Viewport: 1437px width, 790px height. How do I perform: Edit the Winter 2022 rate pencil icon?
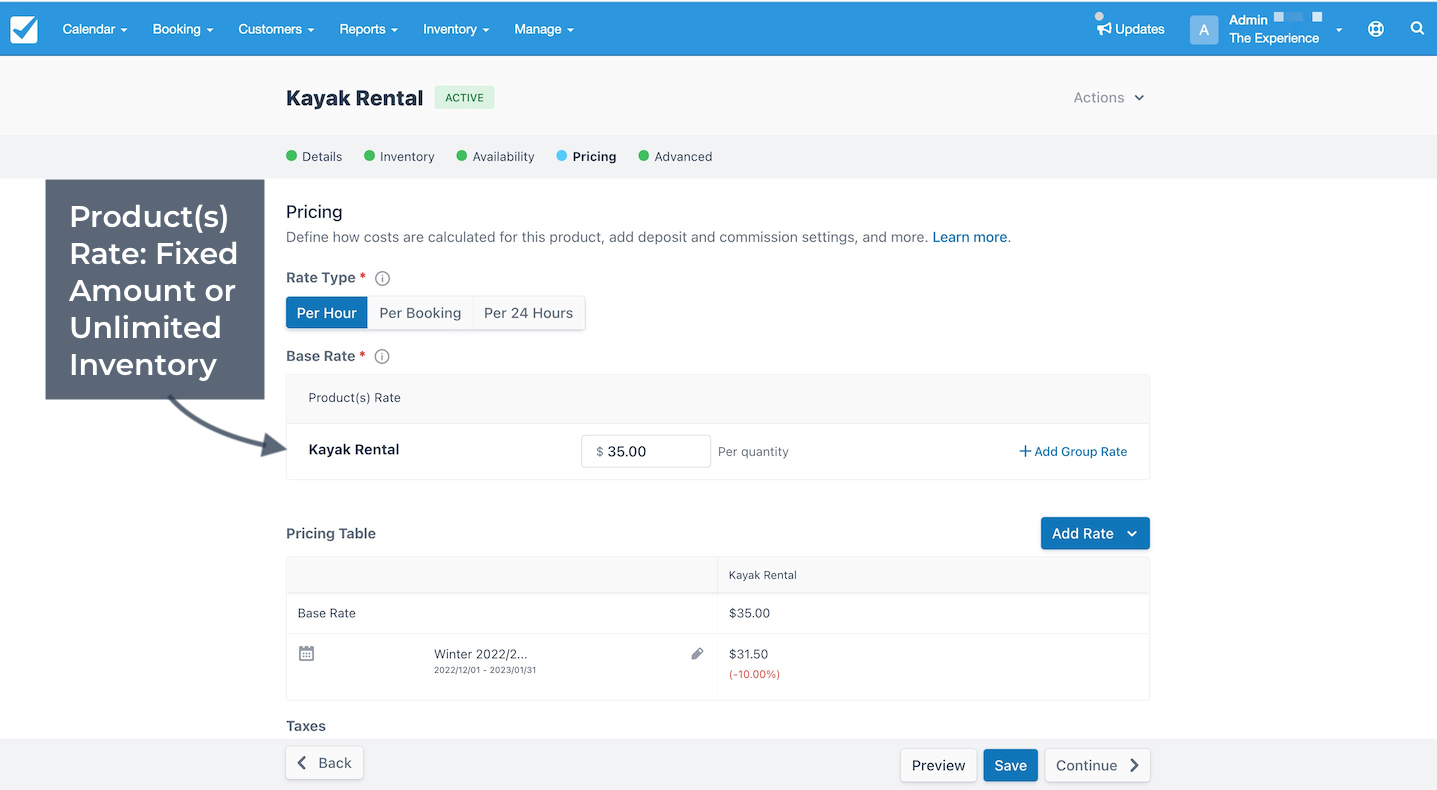[x=697, y=654]
